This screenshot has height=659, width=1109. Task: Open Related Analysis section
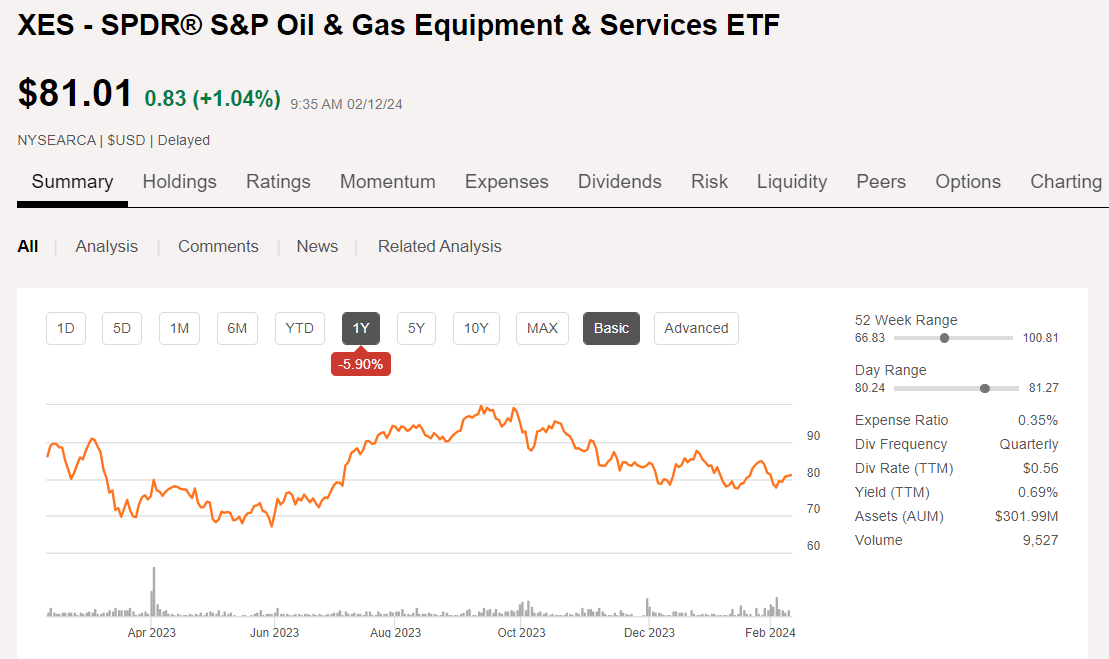point(439,245)
